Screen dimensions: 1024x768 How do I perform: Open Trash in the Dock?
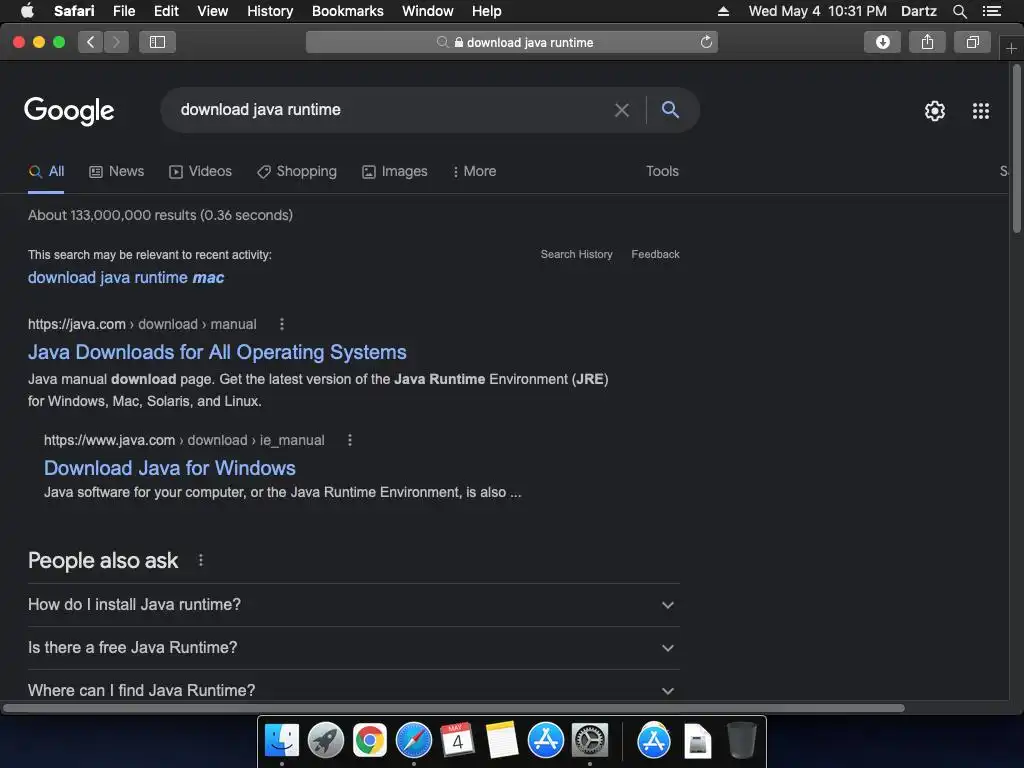741,741
